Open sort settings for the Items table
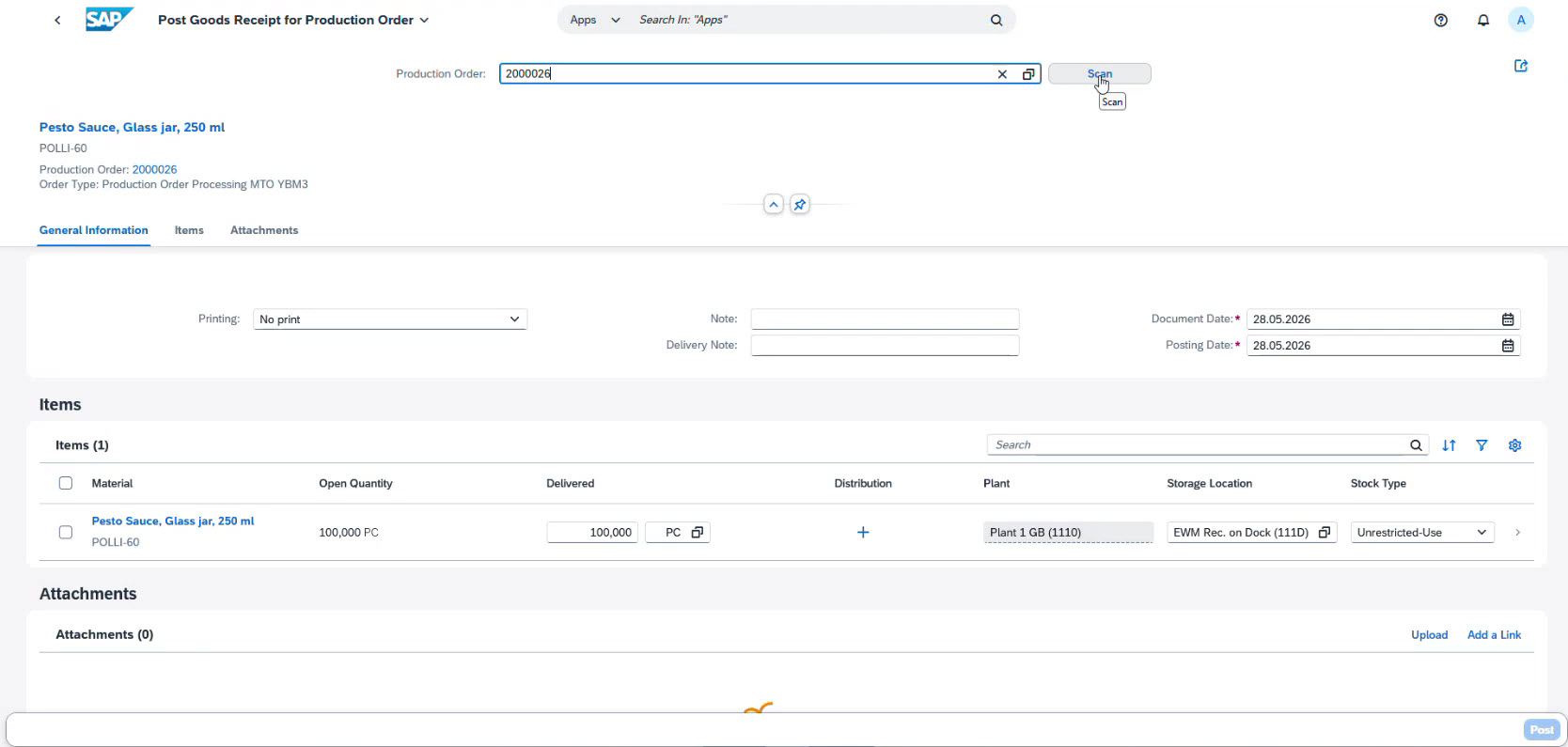 (x=1449, y=445)
